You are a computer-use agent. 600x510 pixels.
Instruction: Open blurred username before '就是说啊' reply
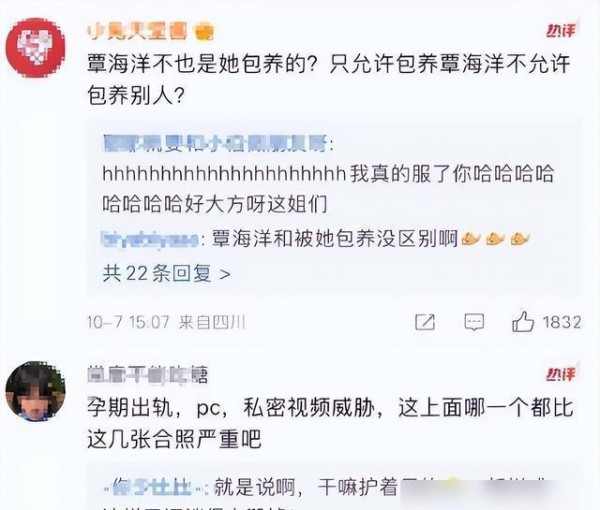tap(154, 487)
